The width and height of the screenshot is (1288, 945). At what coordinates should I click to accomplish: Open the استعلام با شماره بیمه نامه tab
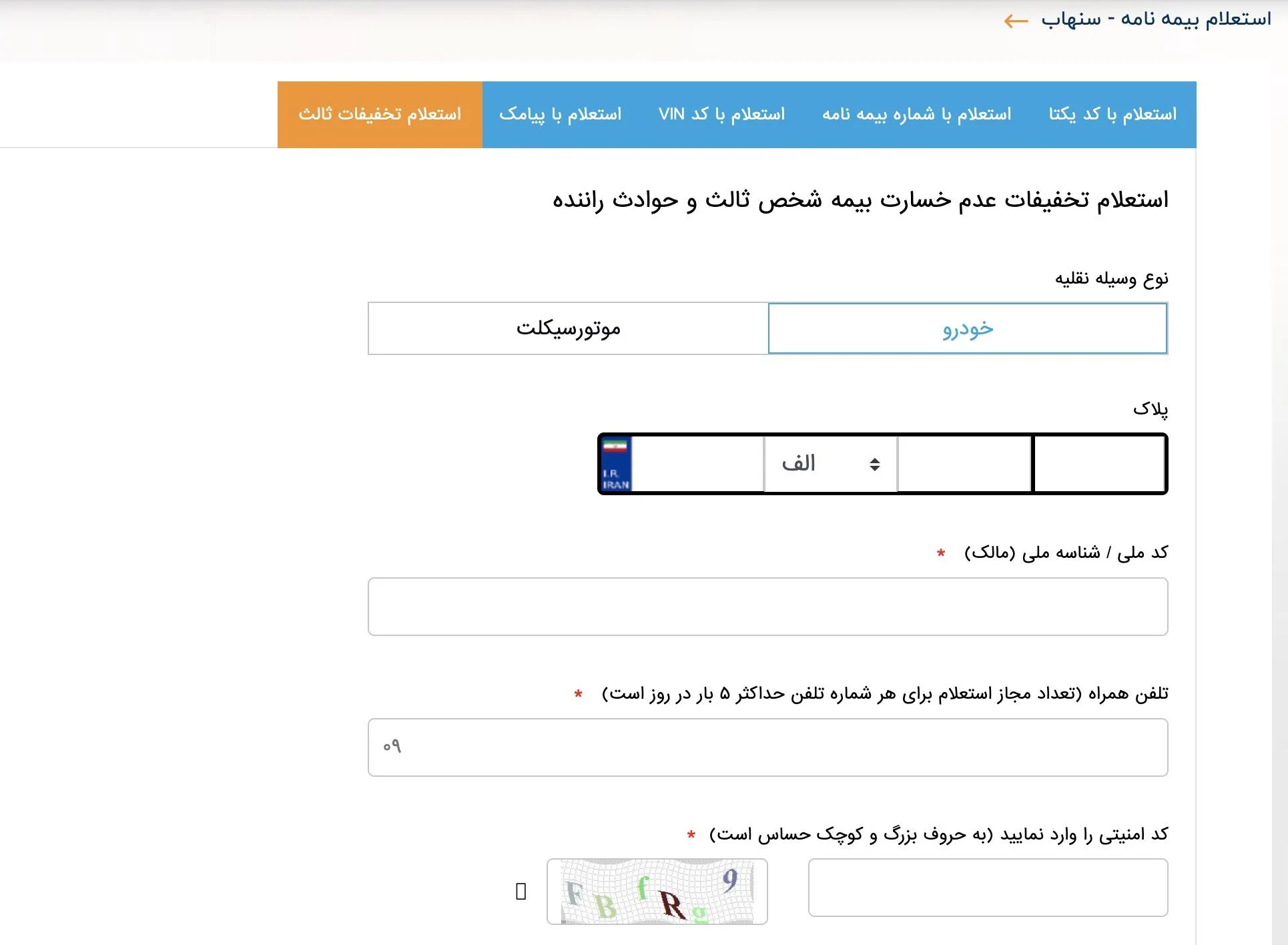point(916,114)
